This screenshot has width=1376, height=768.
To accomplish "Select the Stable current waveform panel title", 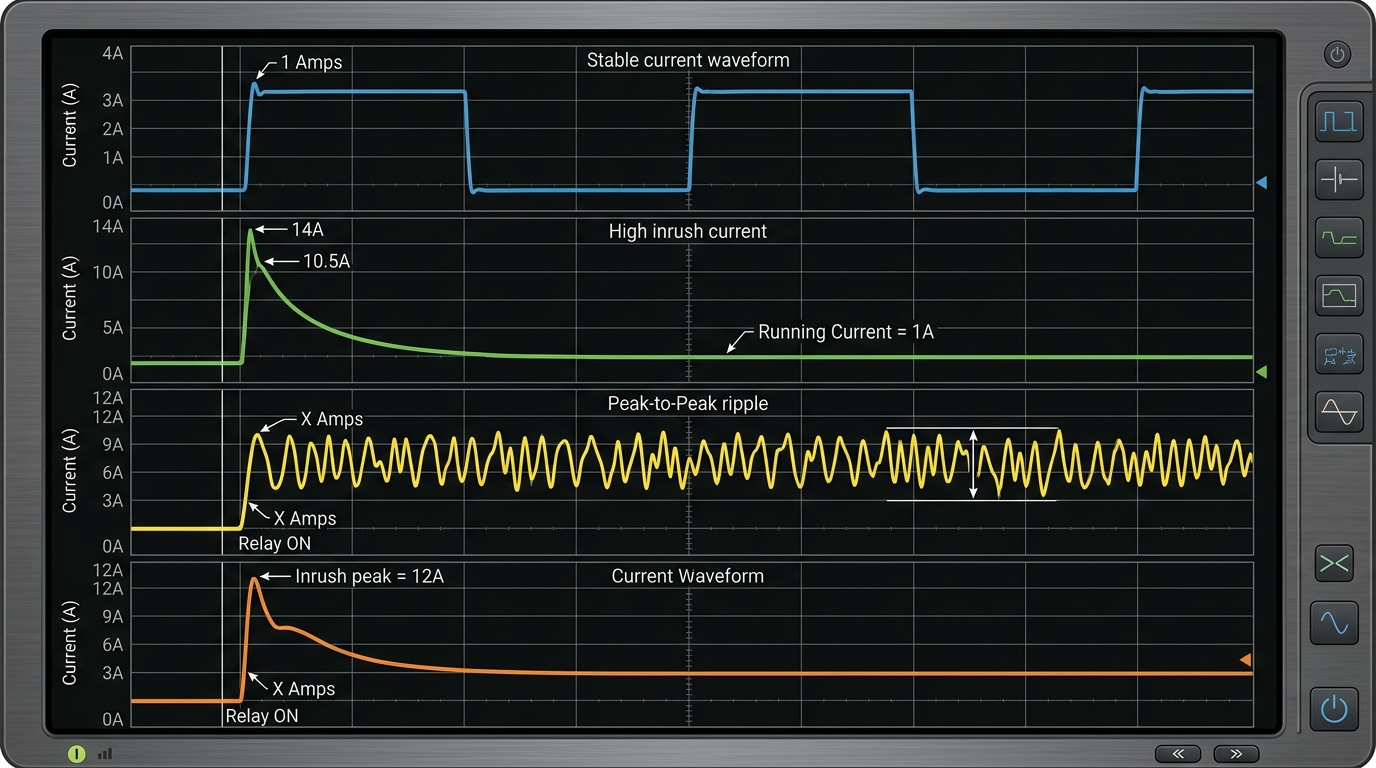I will click(688, 60).
